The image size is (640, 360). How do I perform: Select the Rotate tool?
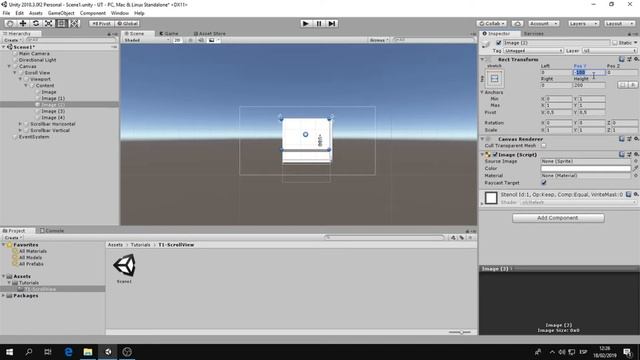coord(36,24)
